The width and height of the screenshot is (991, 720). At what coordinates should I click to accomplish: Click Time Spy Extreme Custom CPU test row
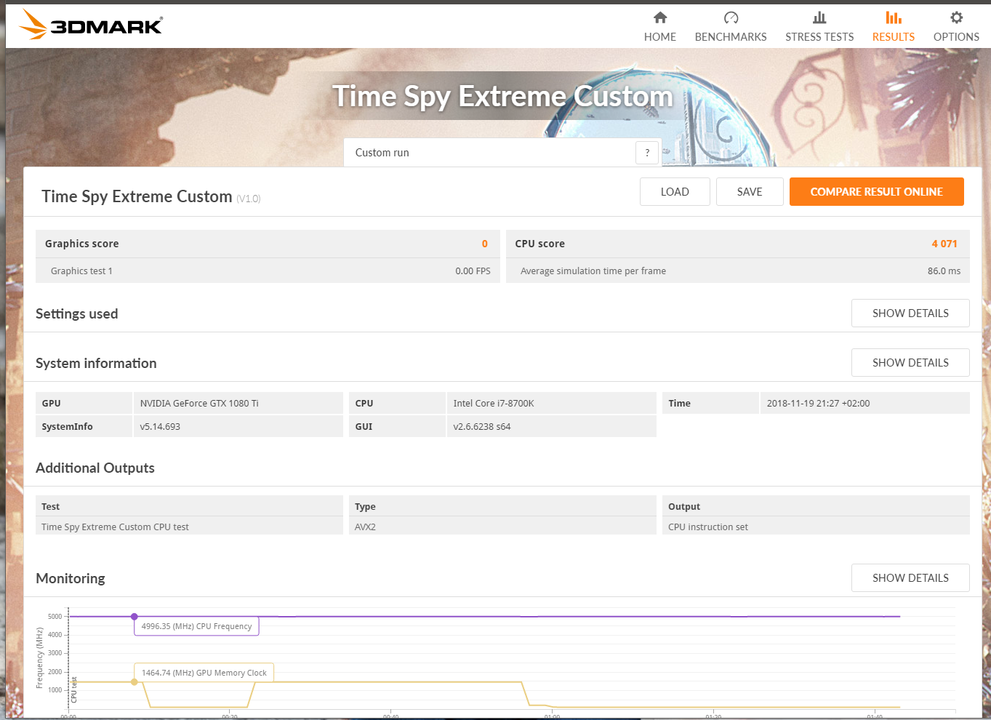coord(189,527)
